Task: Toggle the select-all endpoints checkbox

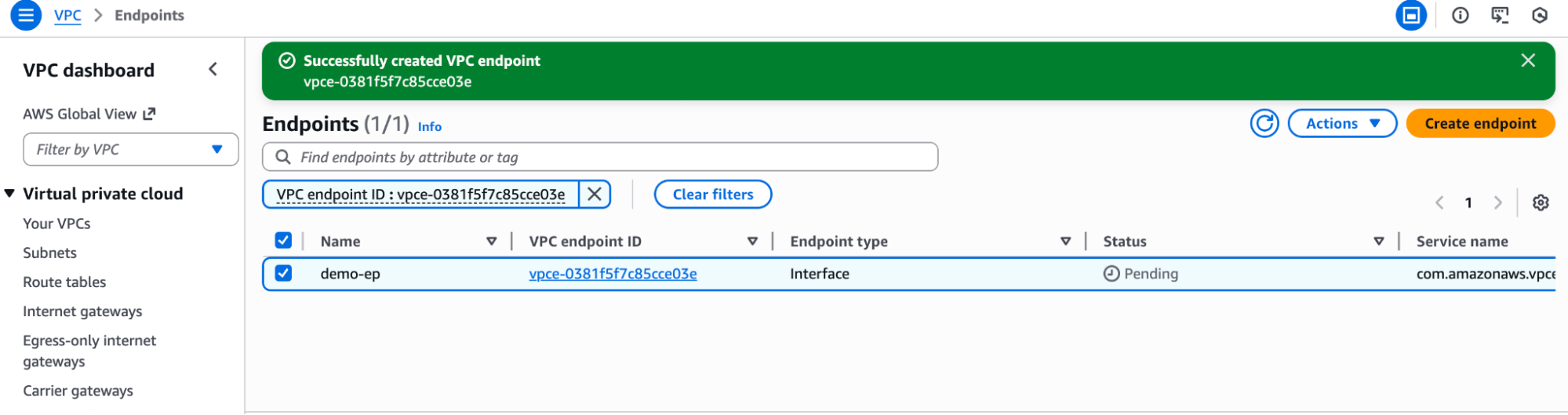Action: pos(283,240)
